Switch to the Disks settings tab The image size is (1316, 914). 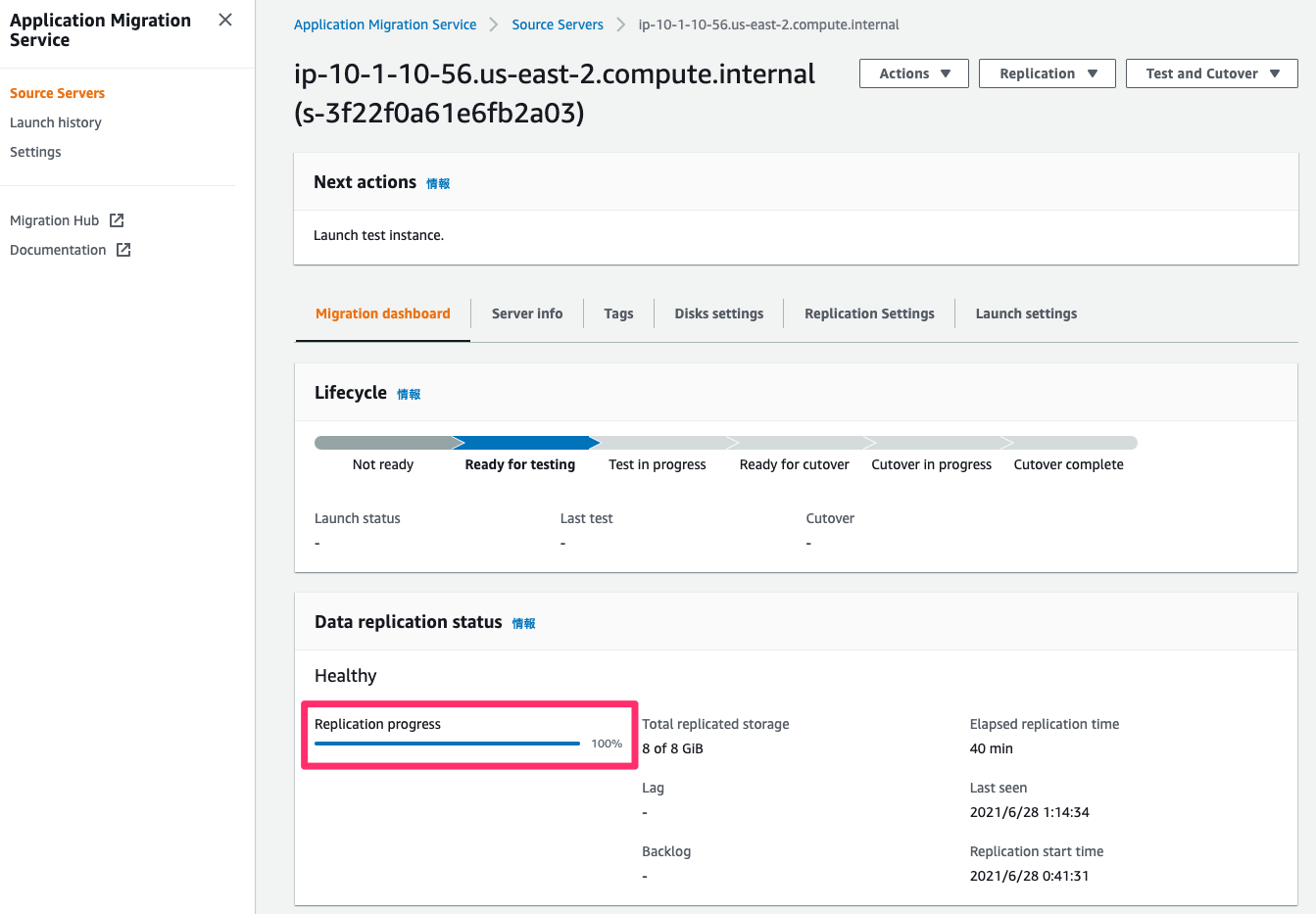[x=719, y=313]
